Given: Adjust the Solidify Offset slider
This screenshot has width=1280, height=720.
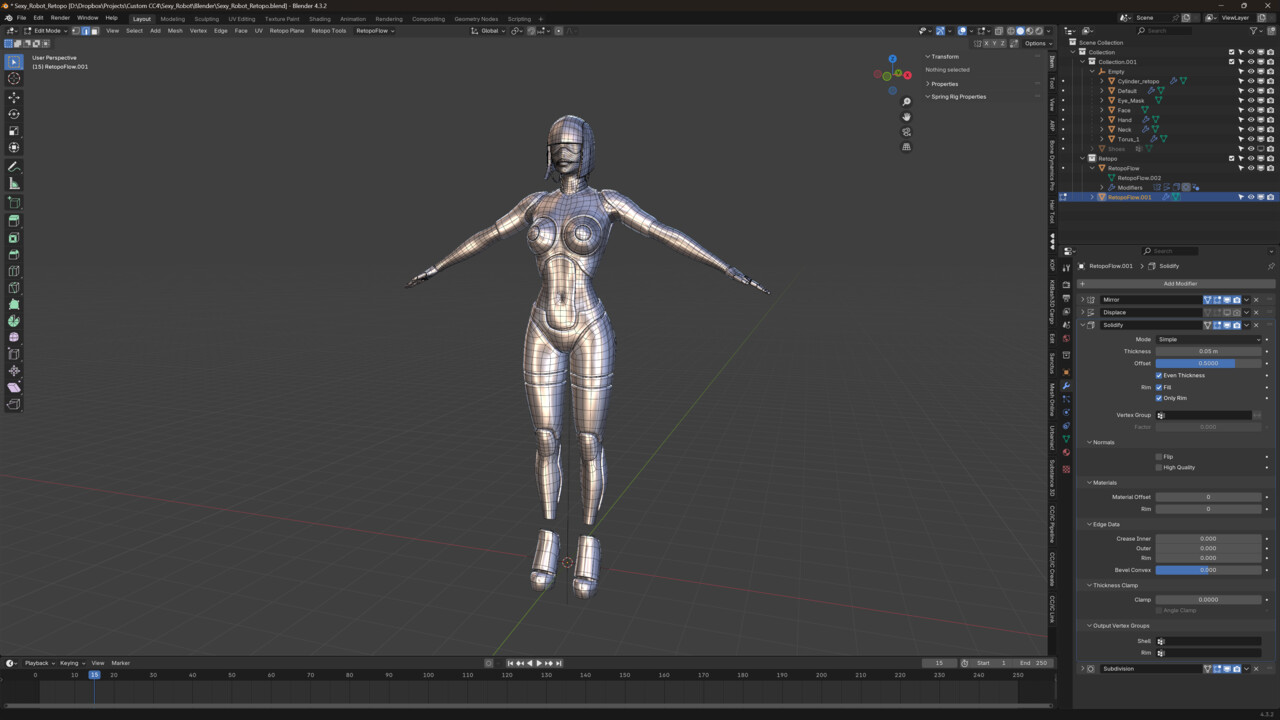Looking at the screenshot, I should click(x=1209, y=363).
